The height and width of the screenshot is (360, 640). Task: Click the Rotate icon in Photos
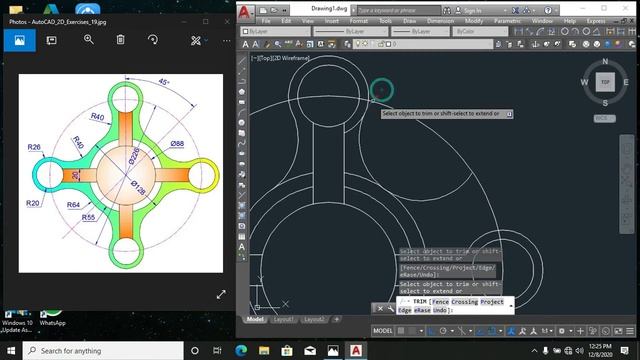[x=153, y=40]
